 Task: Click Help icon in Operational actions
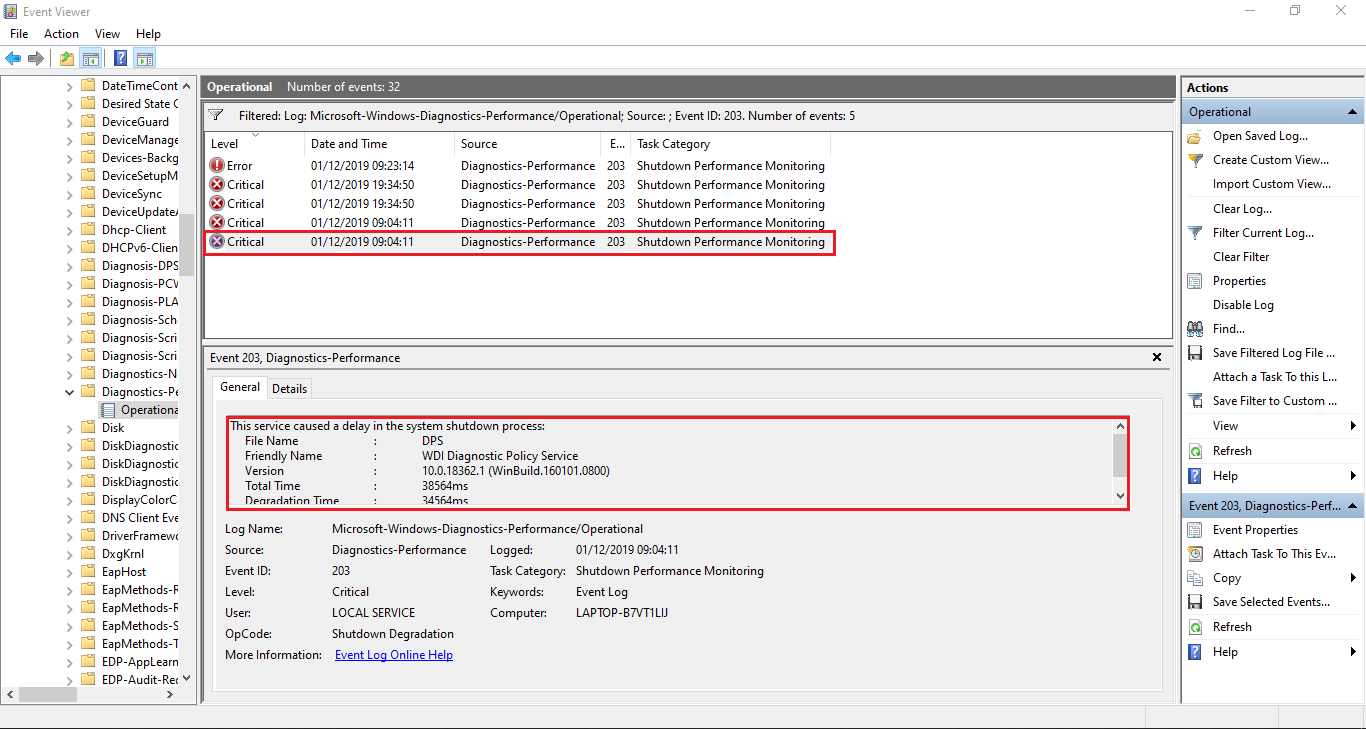pos(1195,476)
